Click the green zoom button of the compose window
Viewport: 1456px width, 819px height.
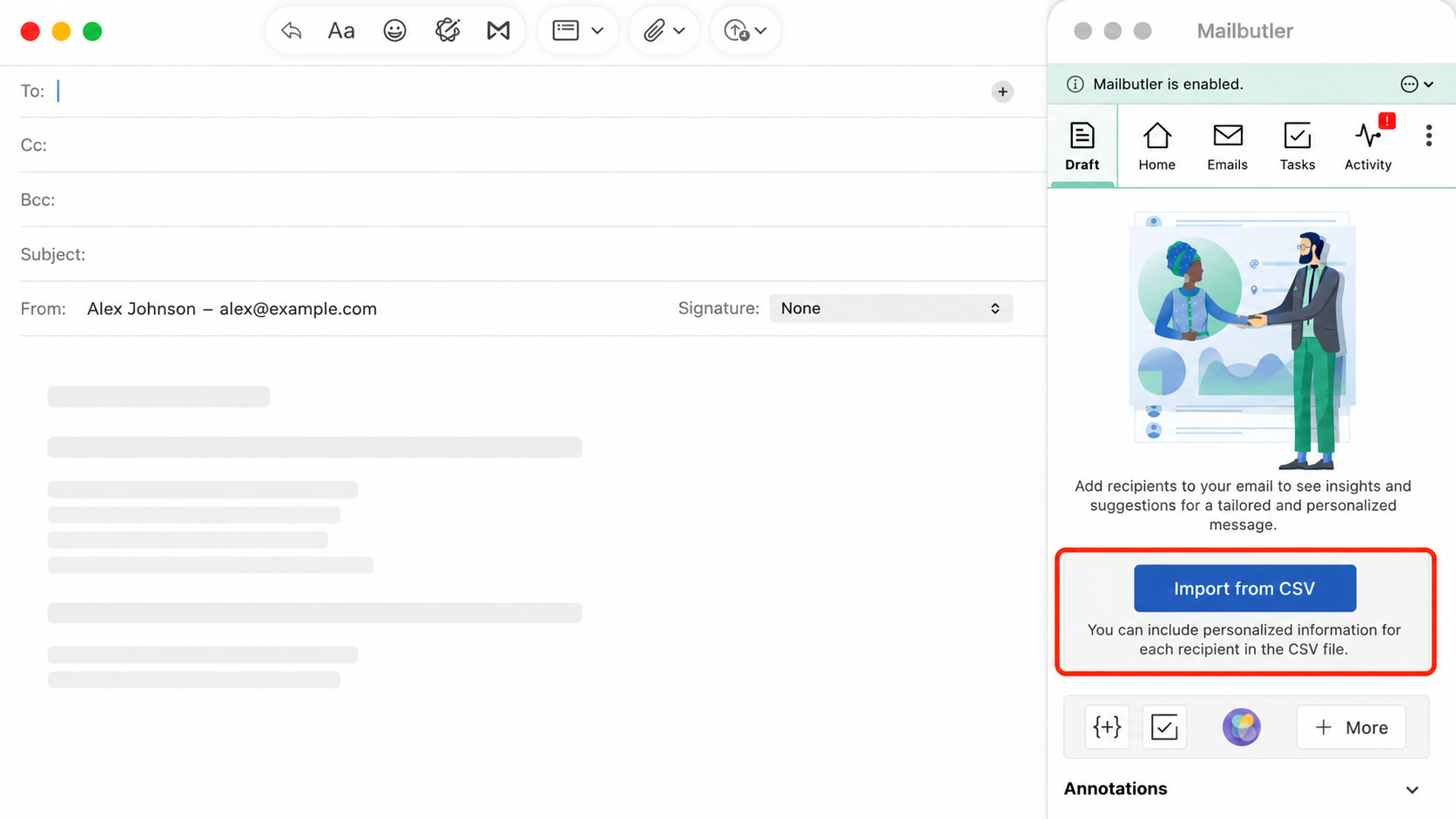pos(92,31)
